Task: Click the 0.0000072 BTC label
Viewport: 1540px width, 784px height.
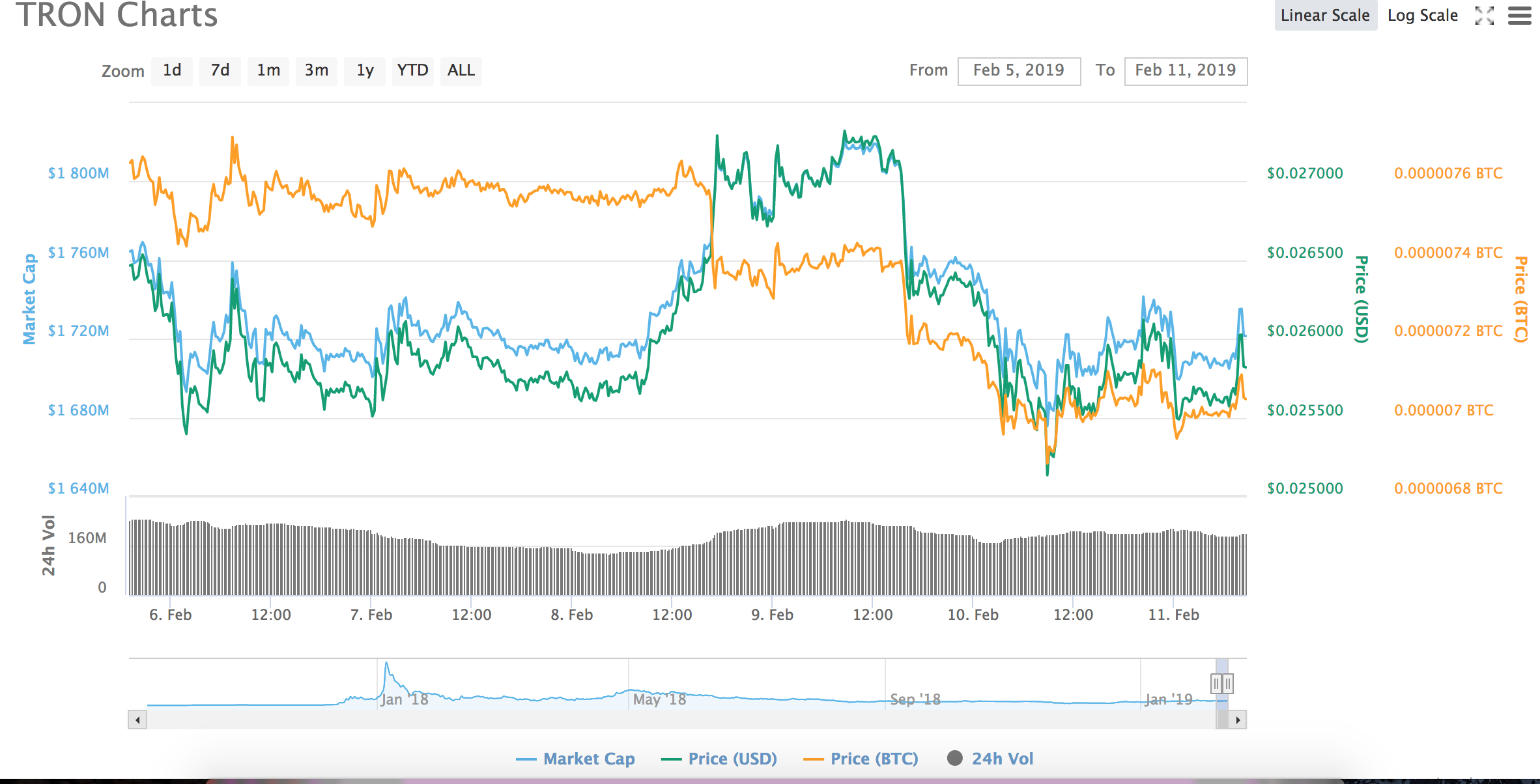Action: tap(1448, 331)
